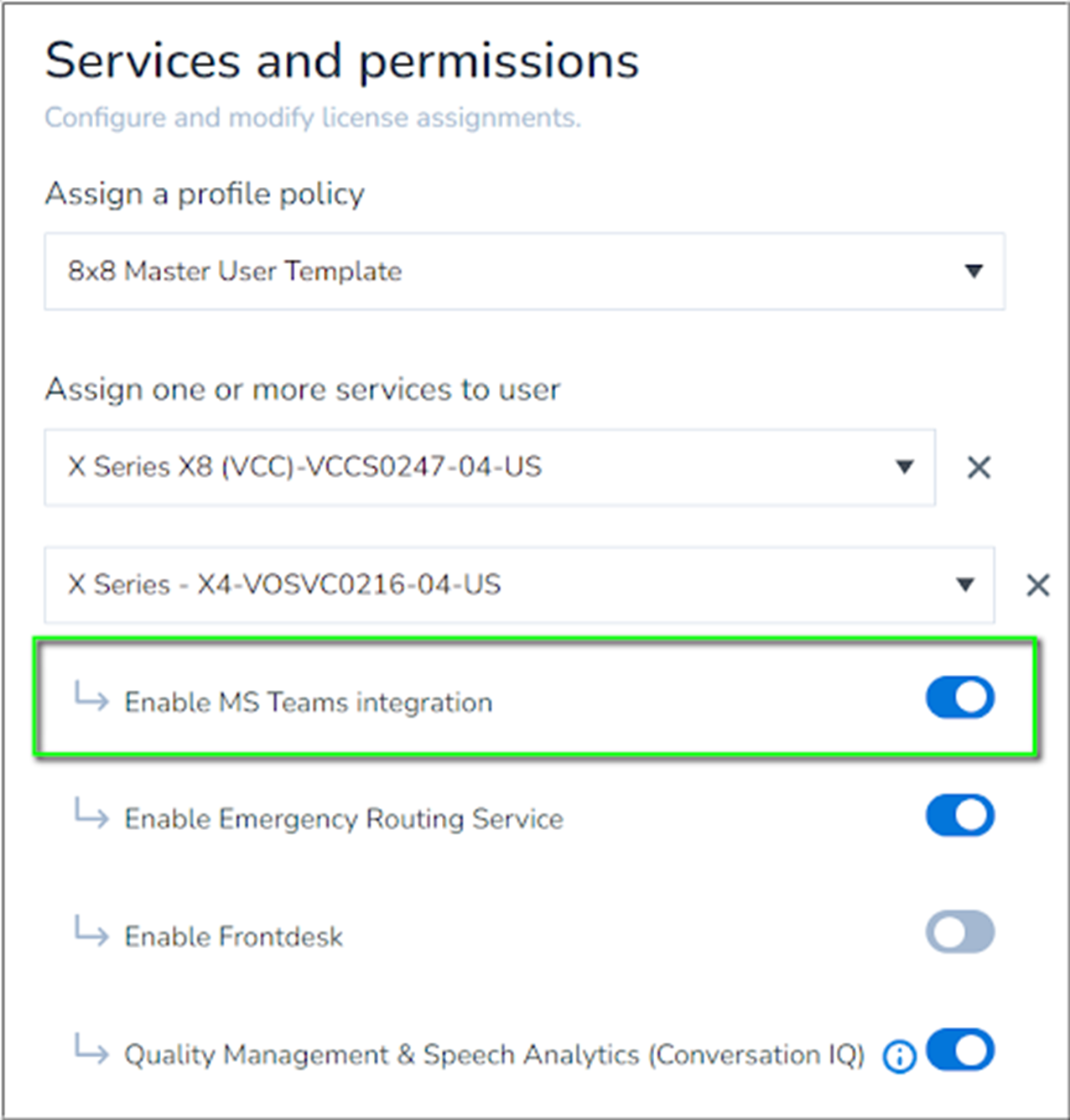This screenshot has height=1120, width=1070.
Task: Click the Enable MS Teams integration label
Action: point(308,703)
